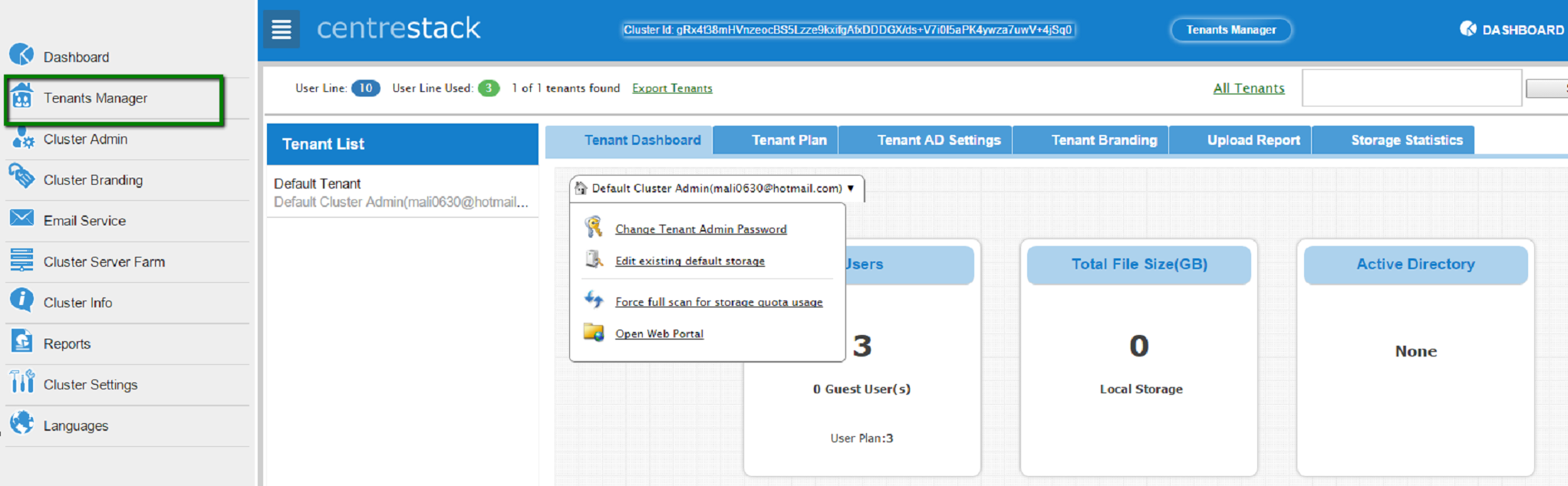Viewport: 1568px width, 486px height.
Task: Click the Cluster Info icon
Action: click(22, 300)
